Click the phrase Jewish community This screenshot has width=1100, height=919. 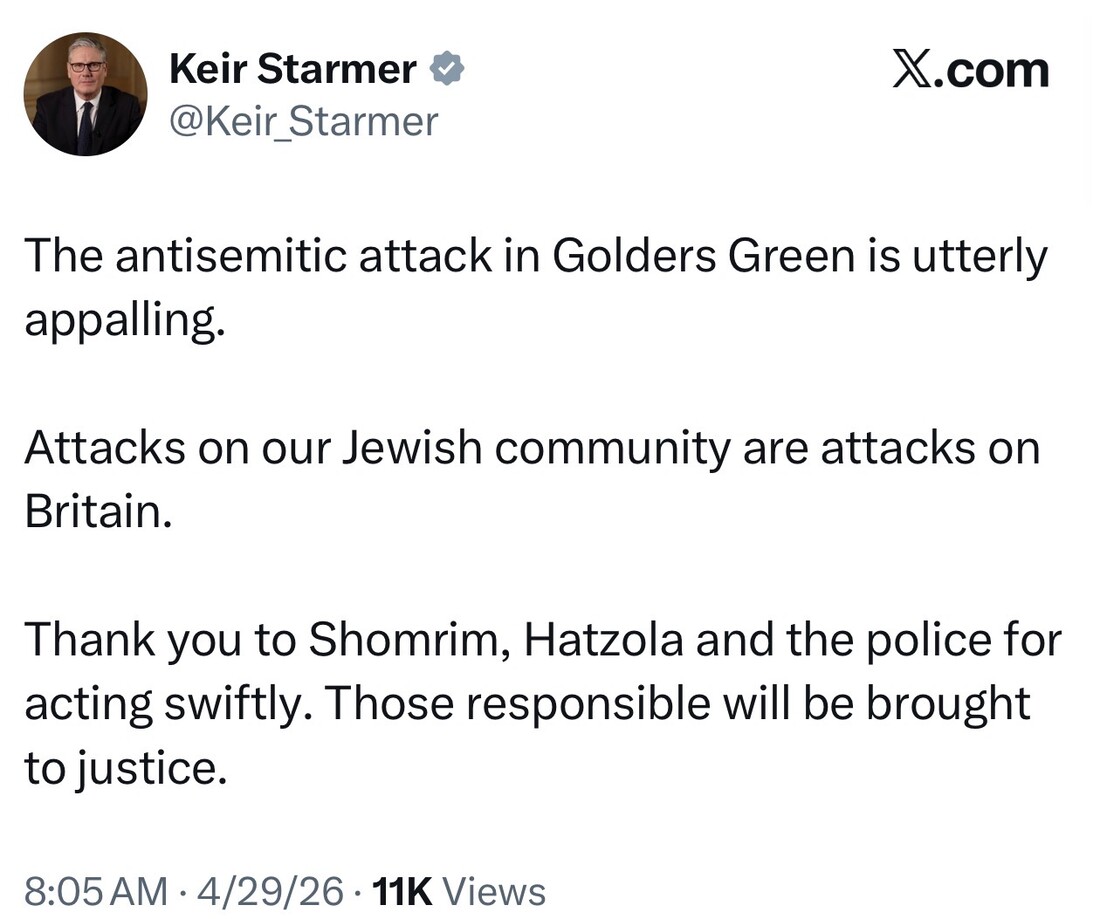coord(537,447)
